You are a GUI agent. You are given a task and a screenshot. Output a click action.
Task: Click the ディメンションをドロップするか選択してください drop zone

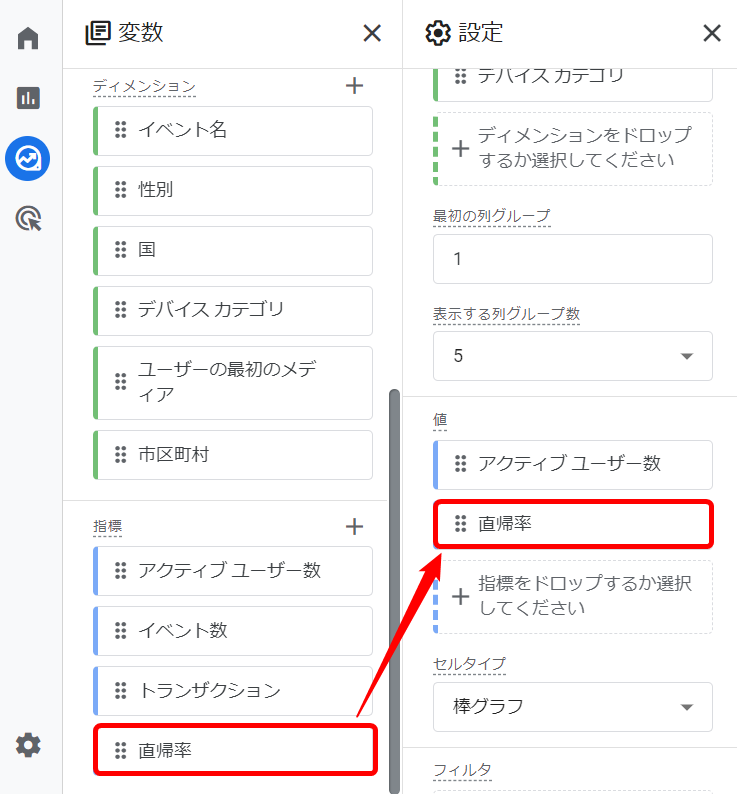[574, 149]
